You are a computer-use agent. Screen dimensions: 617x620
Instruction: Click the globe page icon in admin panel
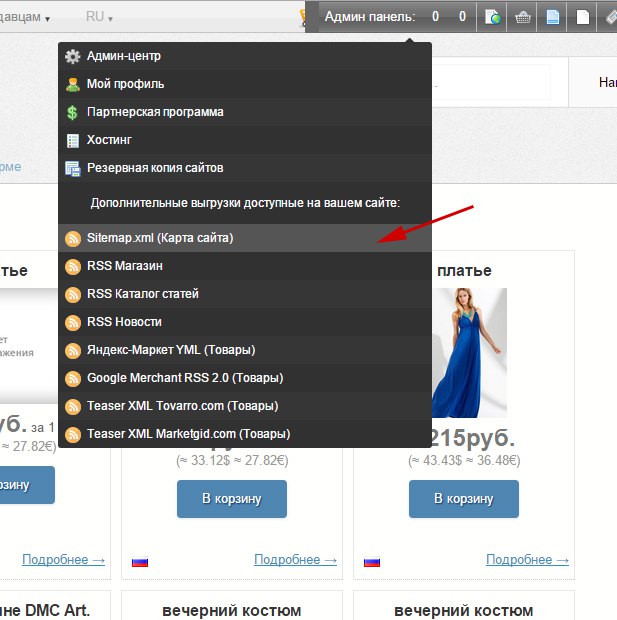[492, 17]
